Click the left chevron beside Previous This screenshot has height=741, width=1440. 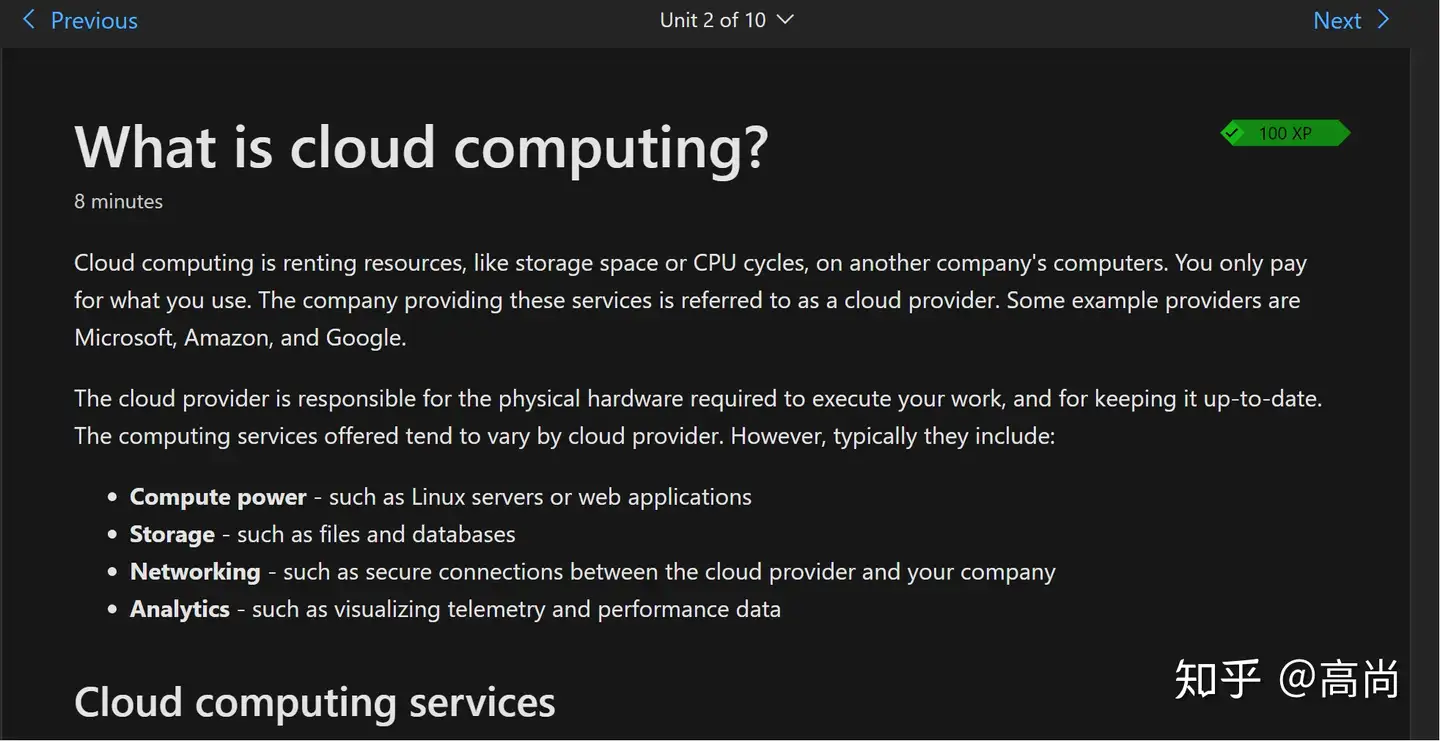tap(28, 20)
